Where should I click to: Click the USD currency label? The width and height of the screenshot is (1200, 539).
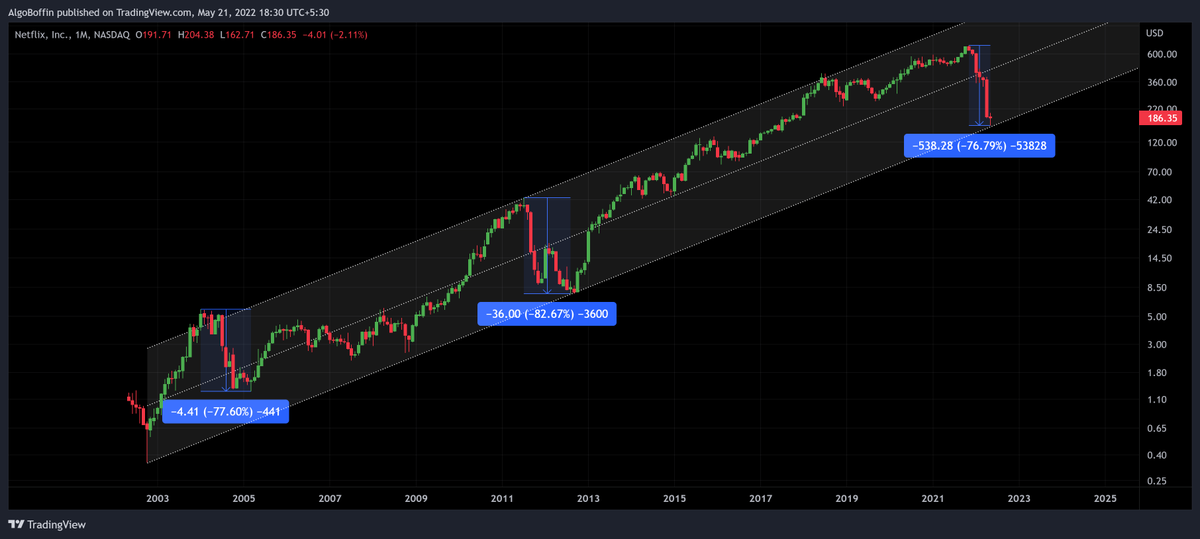click(1155, 34)
